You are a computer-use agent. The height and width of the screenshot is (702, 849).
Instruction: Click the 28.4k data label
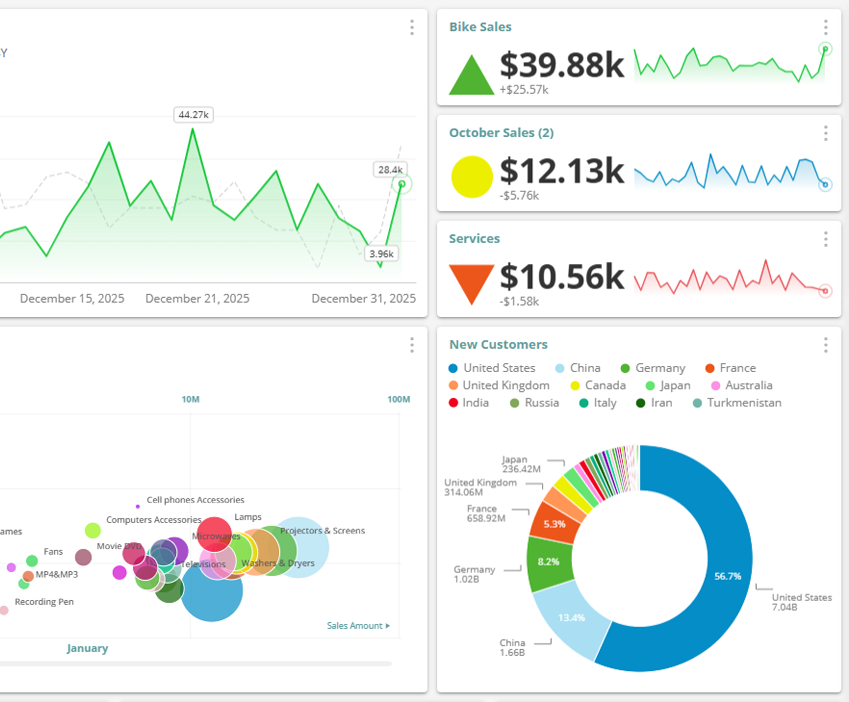pyautogui.click(x=390, y=170)
